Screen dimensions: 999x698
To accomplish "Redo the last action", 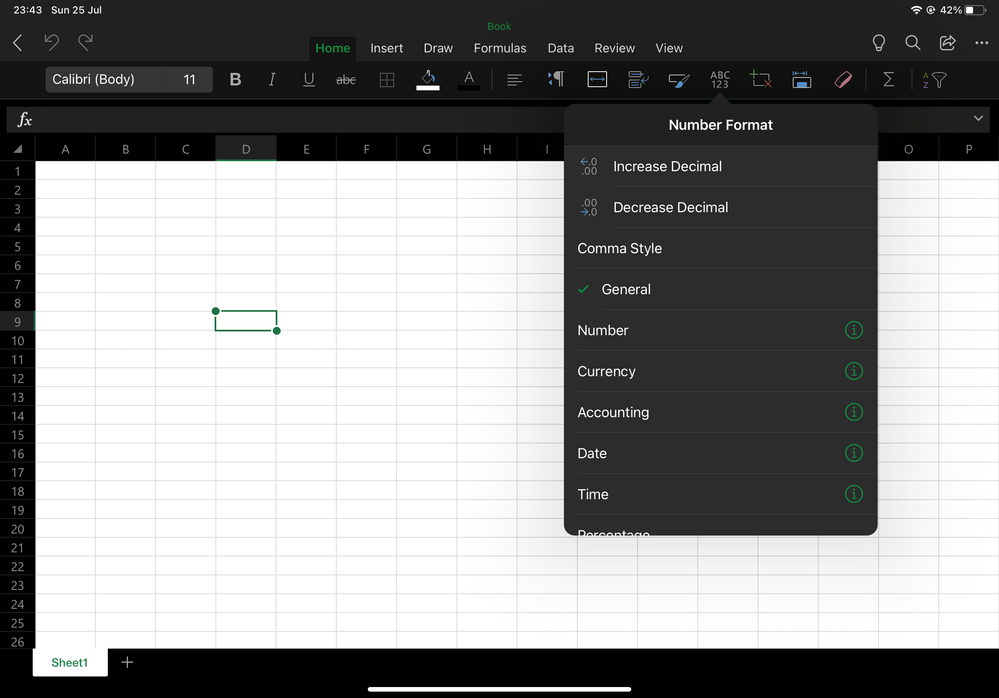I will point(85,43).
